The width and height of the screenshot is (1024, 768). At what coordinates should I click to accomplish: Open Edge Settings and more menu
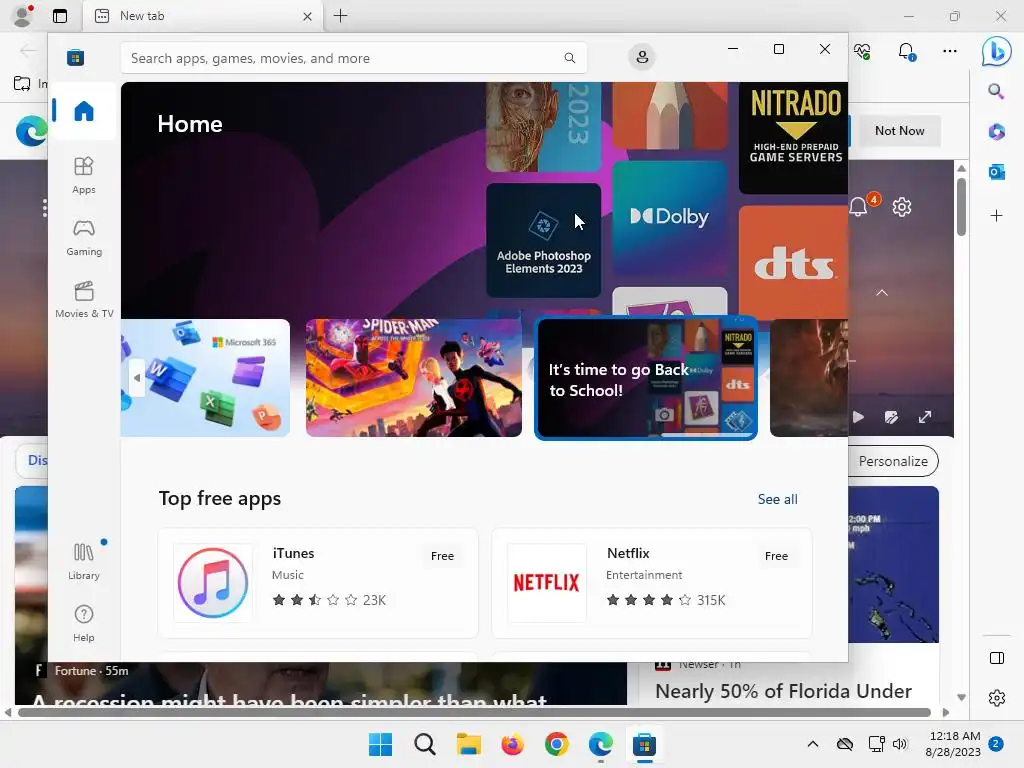[950, 51]
